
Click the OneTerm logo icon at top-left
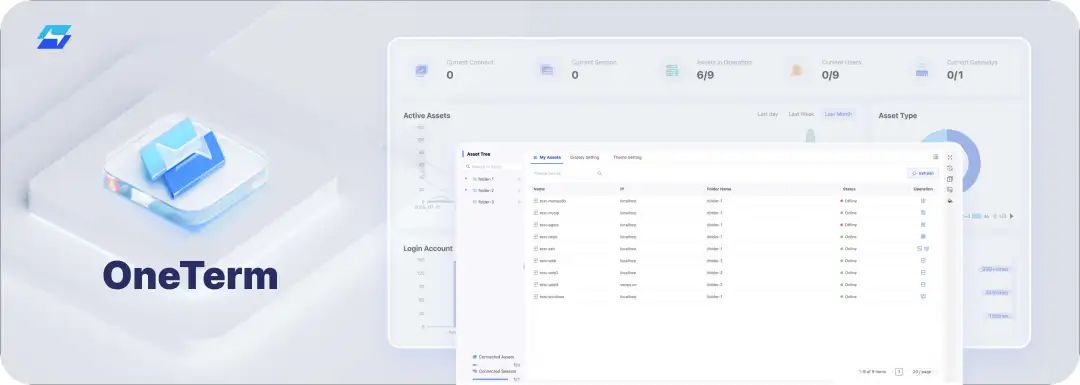pyautogui.click(x=54, y=37)
